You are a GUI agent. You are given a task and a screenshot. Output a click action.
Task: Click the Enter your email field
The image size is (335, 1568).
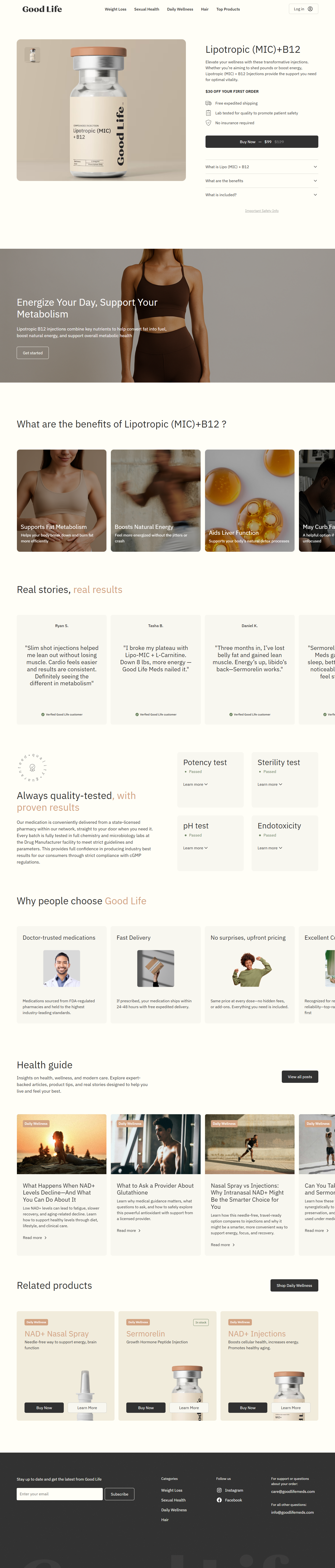[x=60, y=1494]
